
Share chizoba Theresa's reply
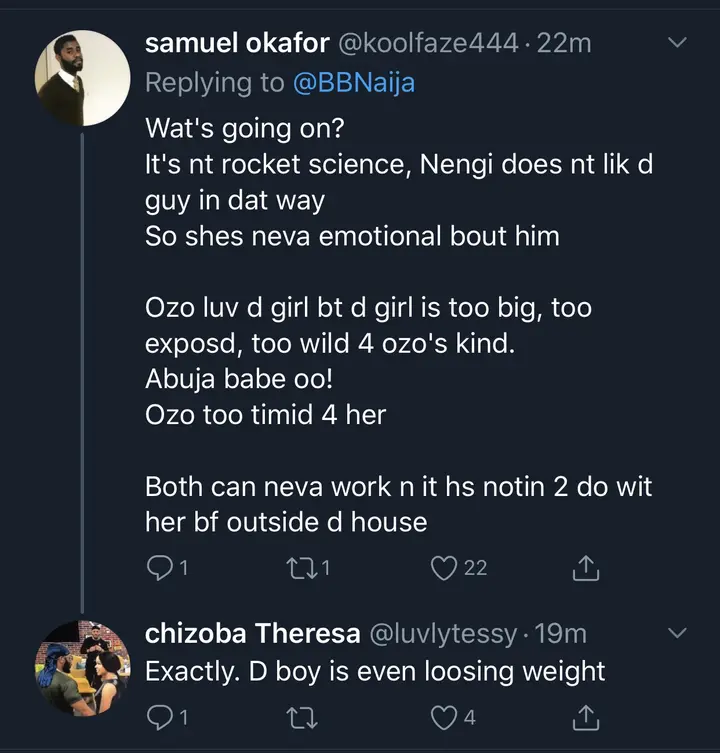click(x=586, y=716)
